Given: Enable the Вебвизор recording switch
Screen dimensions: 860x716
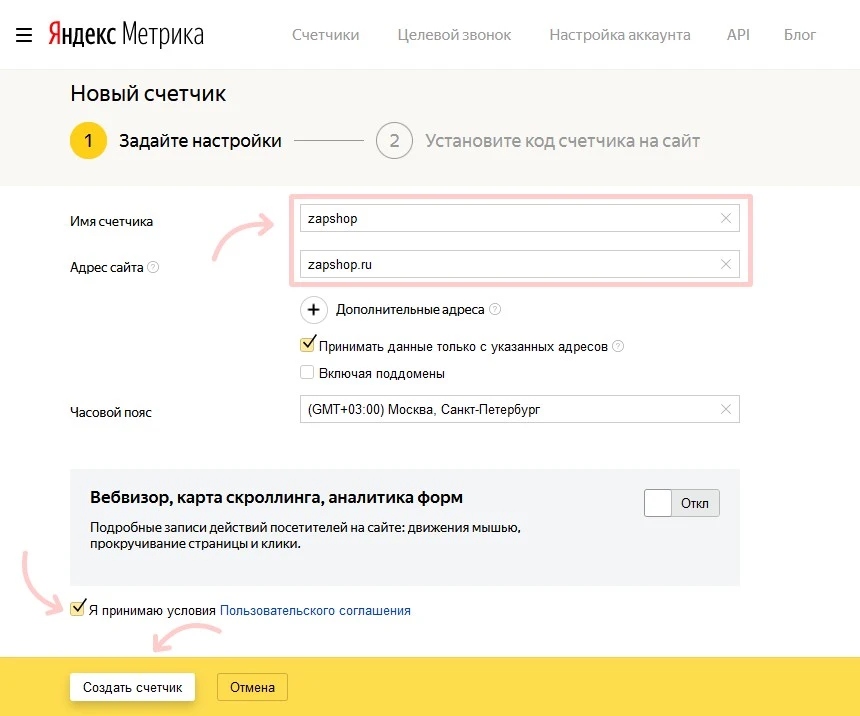Looking at the screenshot, I should point(681,503).
